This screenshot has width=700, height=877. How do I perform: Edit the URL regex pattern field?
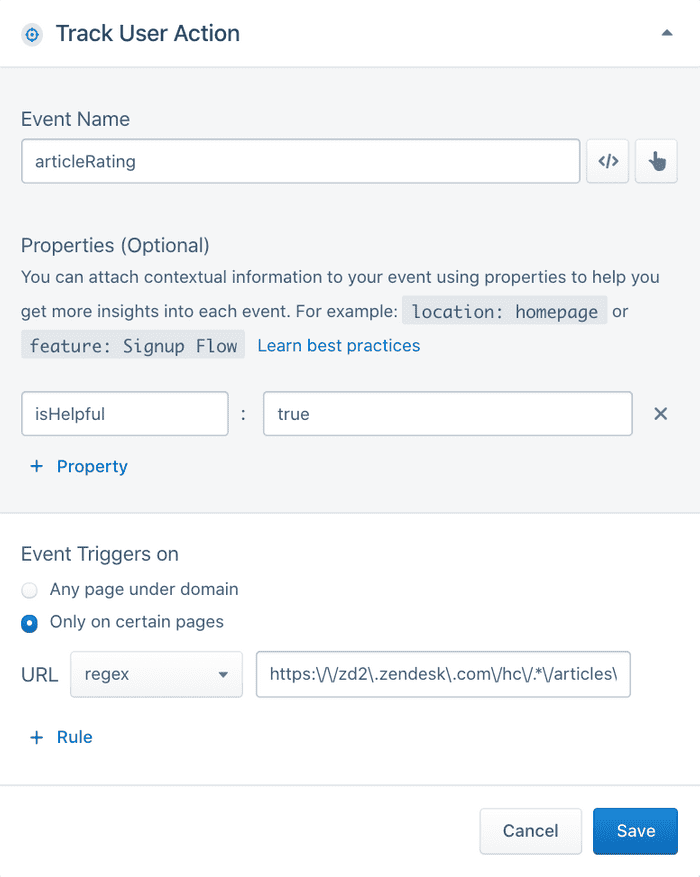[x=443, y=675]
